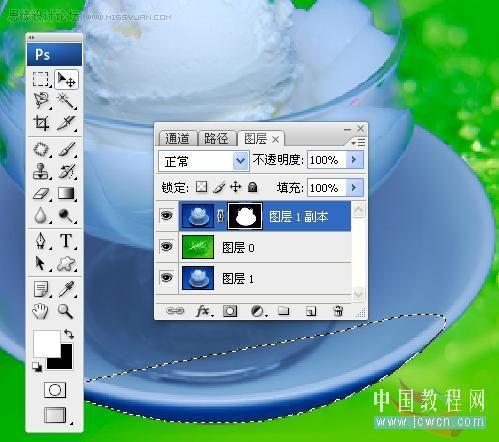Click the 图层 1 layer thumbnail
499x442 pixels.
(198, 278)
